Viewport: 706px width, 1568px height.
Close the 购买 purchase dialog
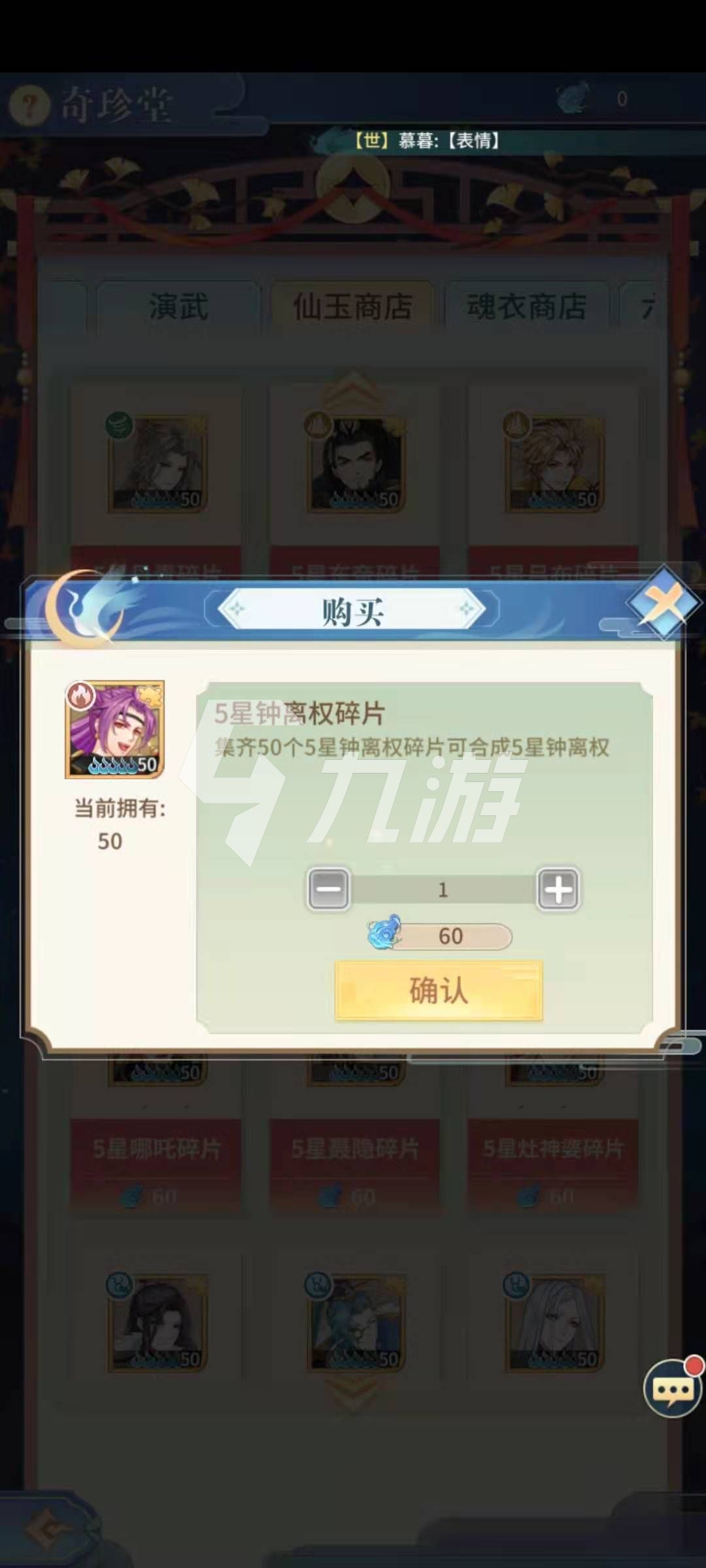tap(664, 602)
